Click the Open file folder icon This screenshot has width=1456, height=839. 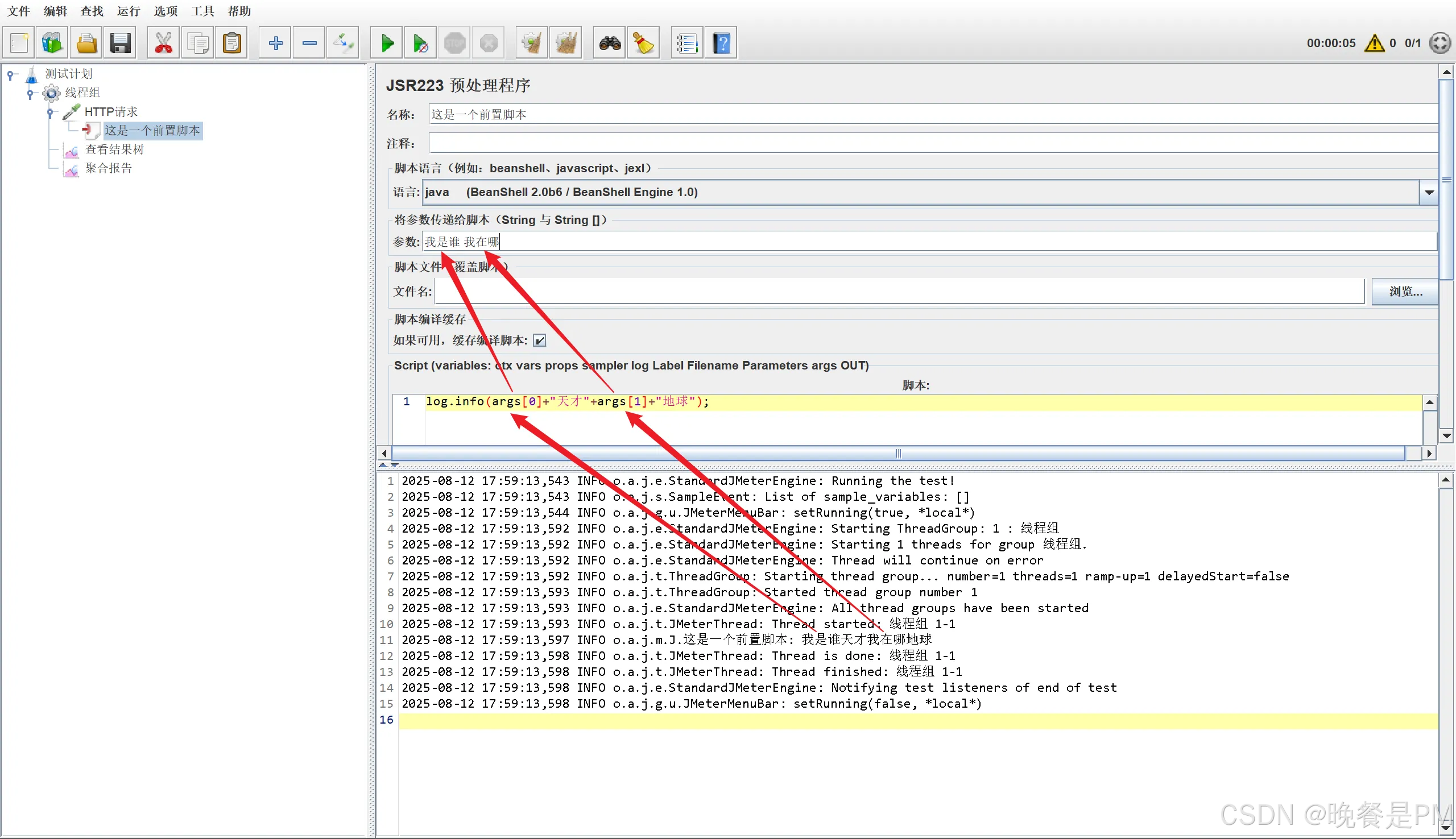pyautogui.click(x=86, y=43)
